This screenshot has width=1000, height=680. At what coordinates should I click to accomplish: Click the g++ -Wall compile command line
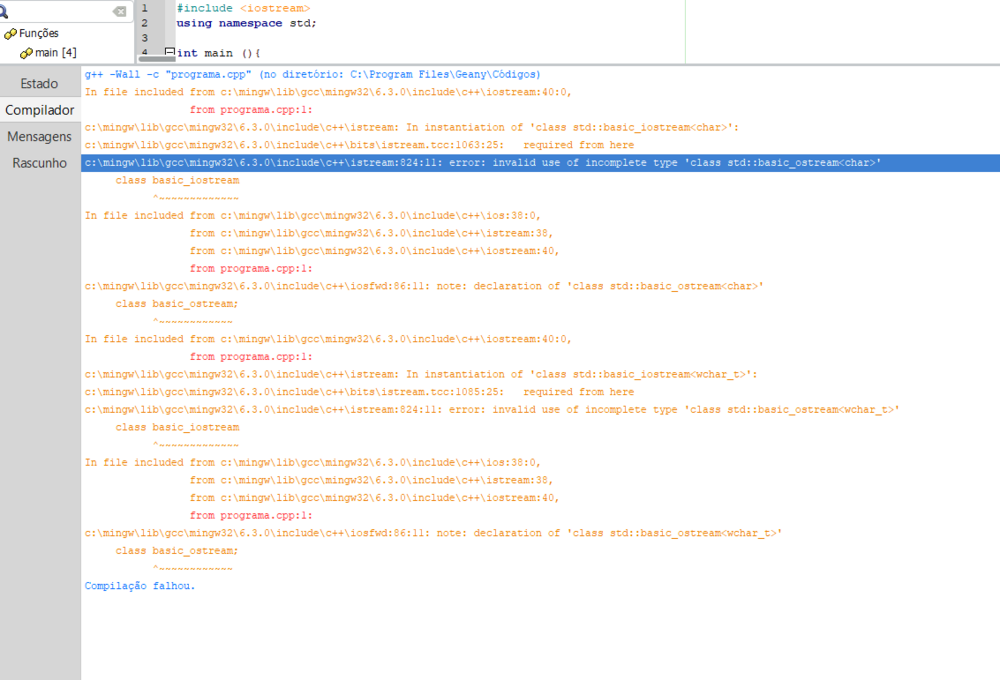click(x=312, y=75)
